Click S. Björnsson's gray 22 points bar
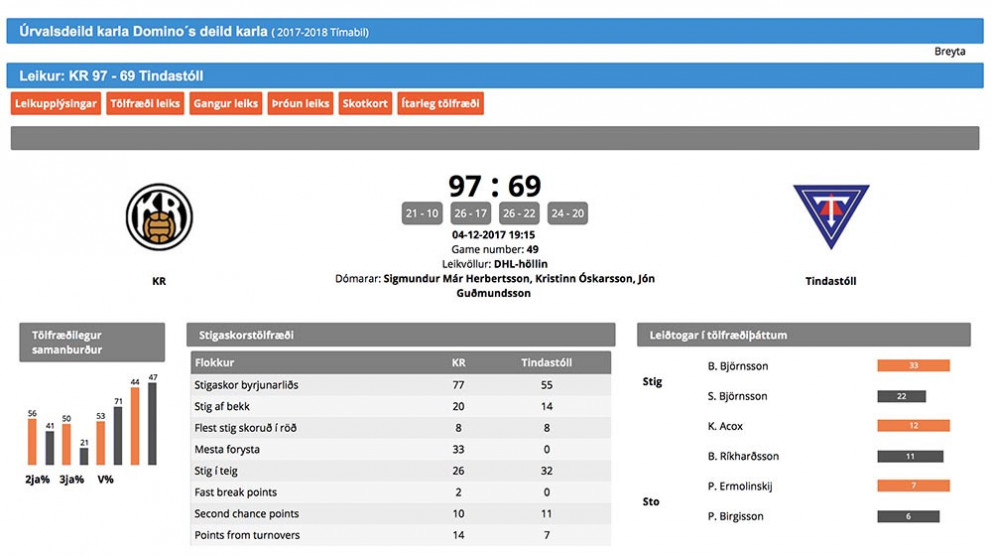 point(901,396)
